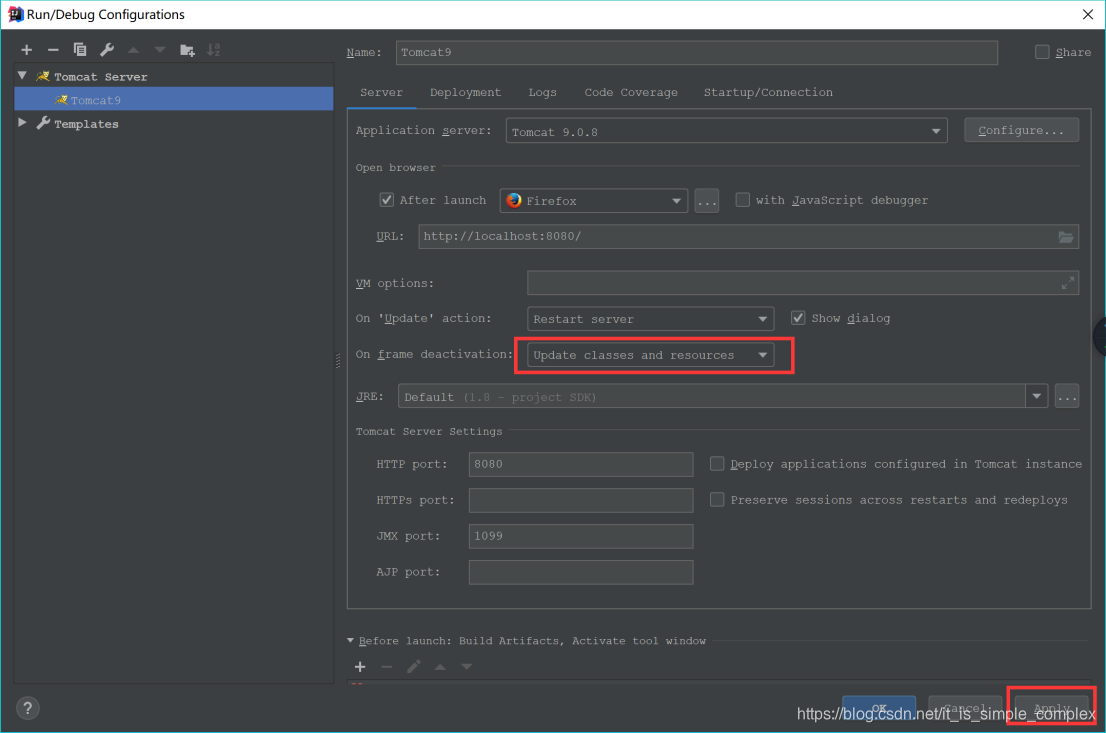Switch to the Deployment tab

pyautogui.click(x=466, y=92)
